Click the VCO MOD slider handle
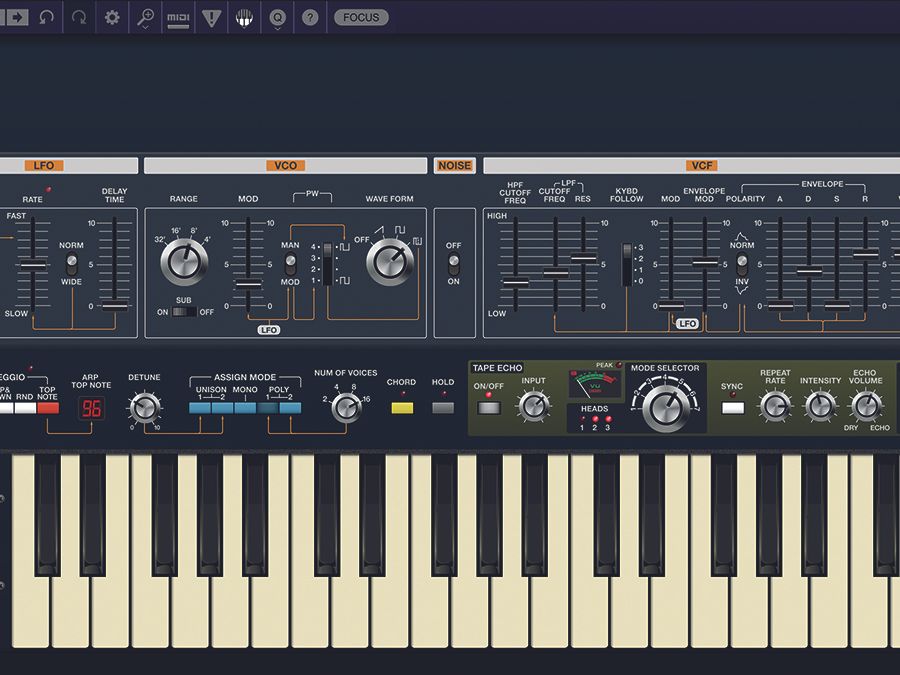Screen dimensions: 900x675 pyautogui.click(x=248, y=284)
